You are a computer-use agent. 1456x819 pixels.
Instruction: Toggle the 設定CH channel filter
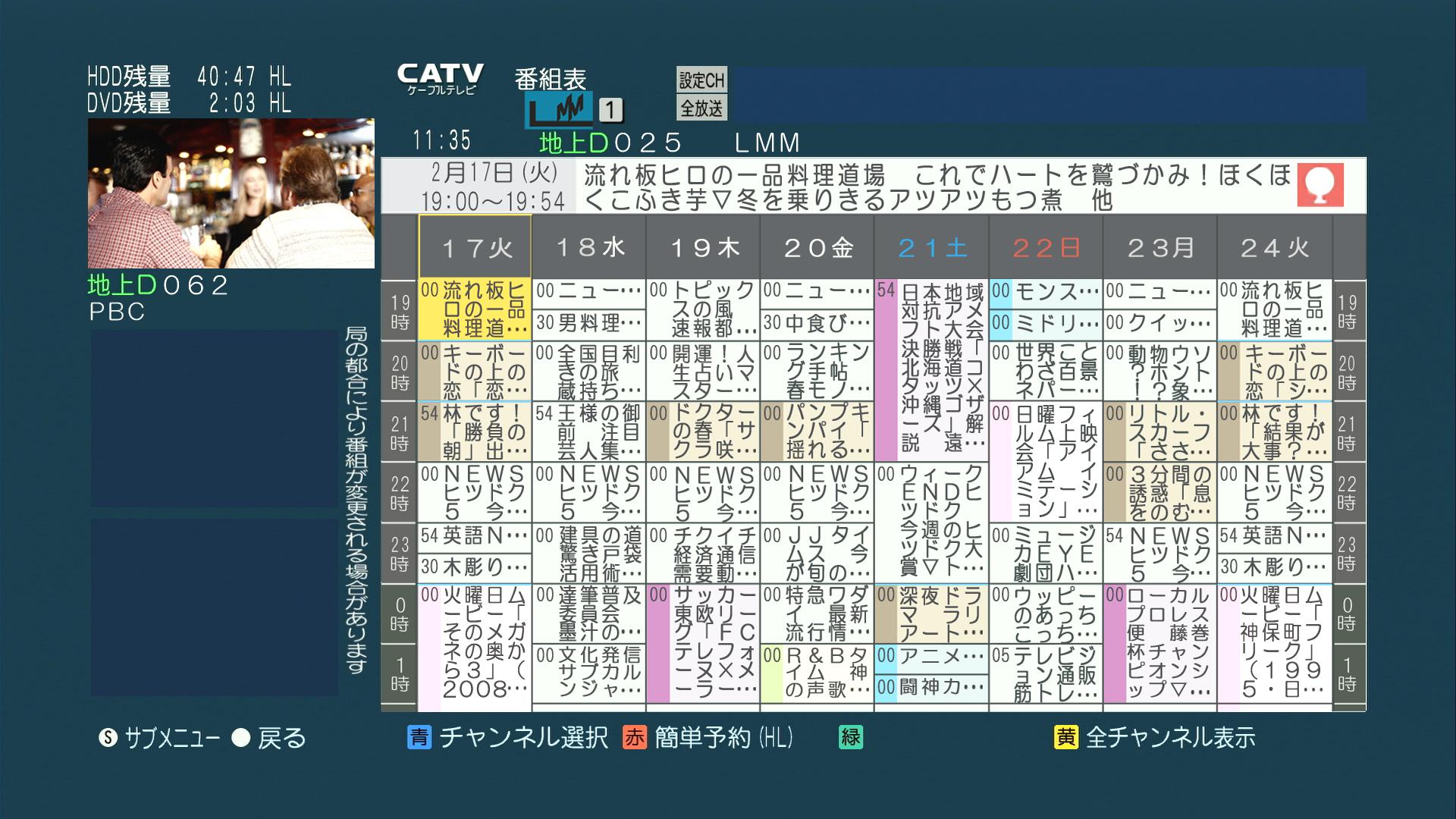tap(701, 80)
